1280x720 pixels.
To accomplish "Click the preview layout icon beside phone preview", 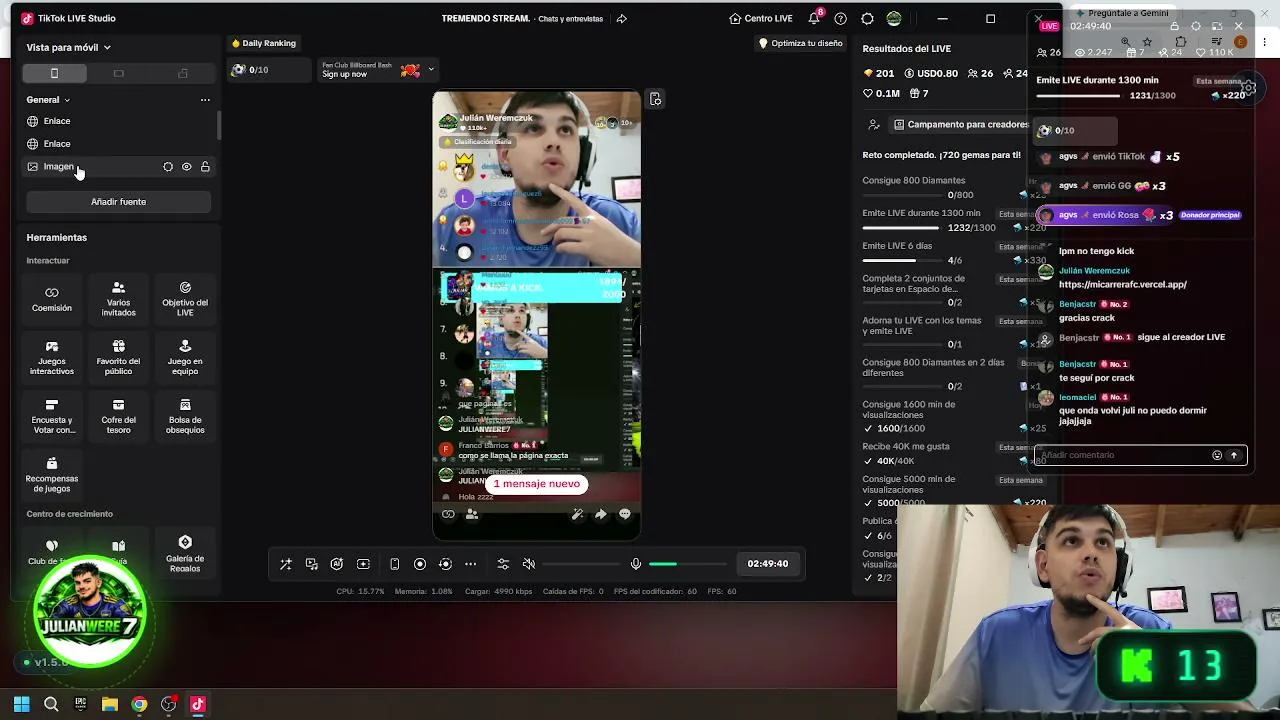I will [655, 99].
